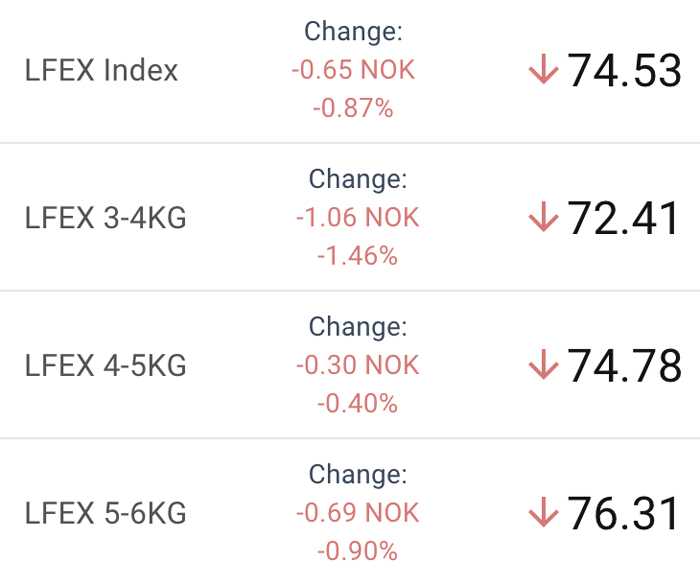Select the LFEX 4-5KG label

tap(105, 365)
